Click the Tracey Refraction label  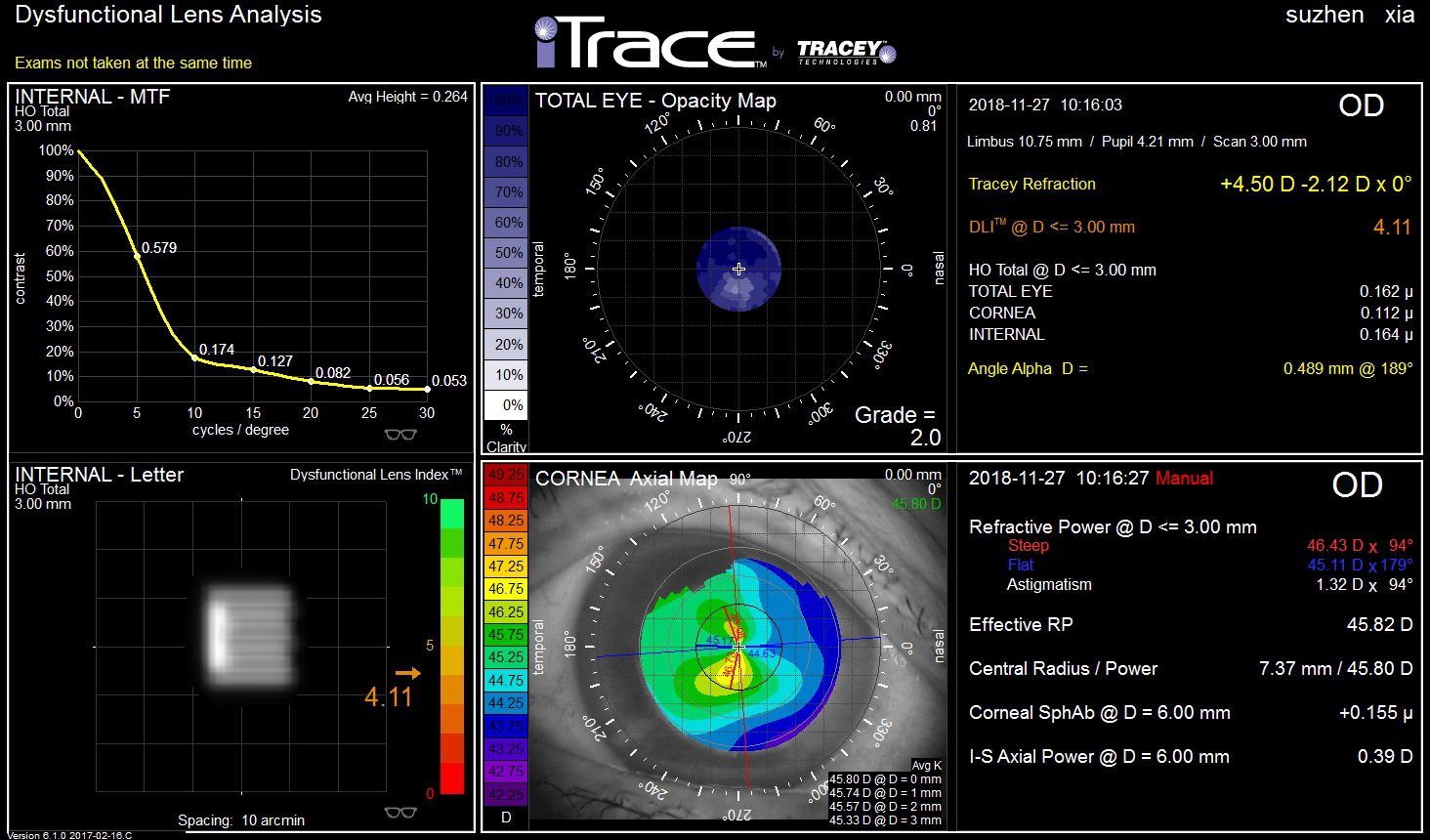1031,184
